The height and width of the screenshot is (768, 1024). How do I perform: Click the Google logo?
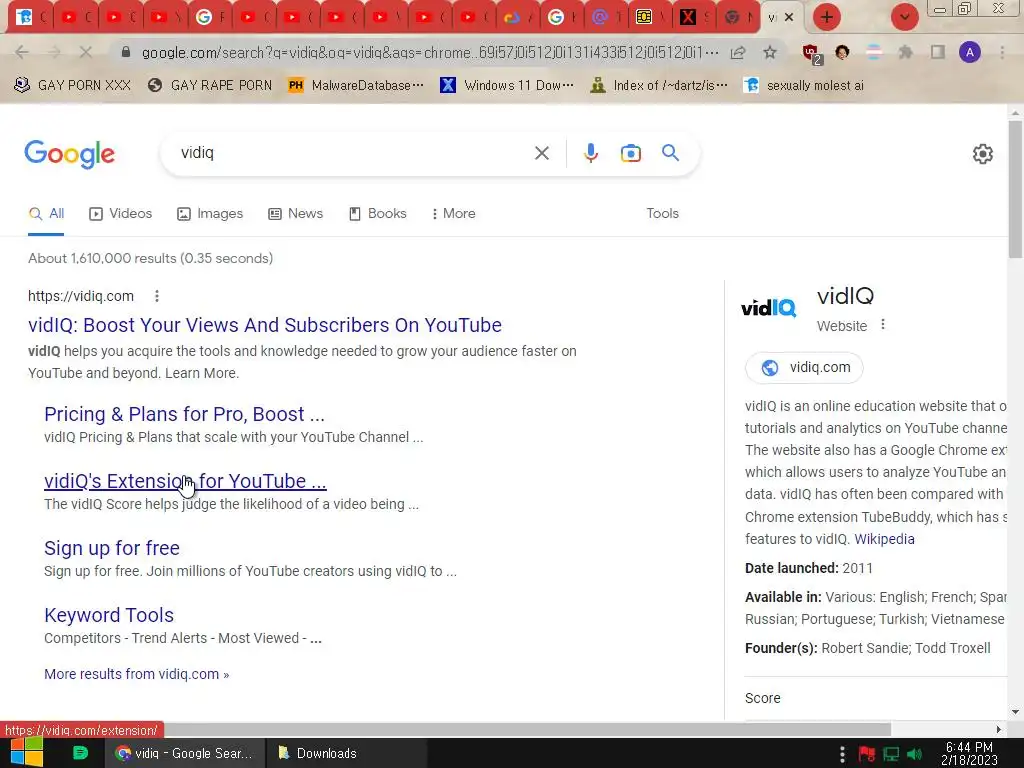pyautogui.click(x=69, y=154)
